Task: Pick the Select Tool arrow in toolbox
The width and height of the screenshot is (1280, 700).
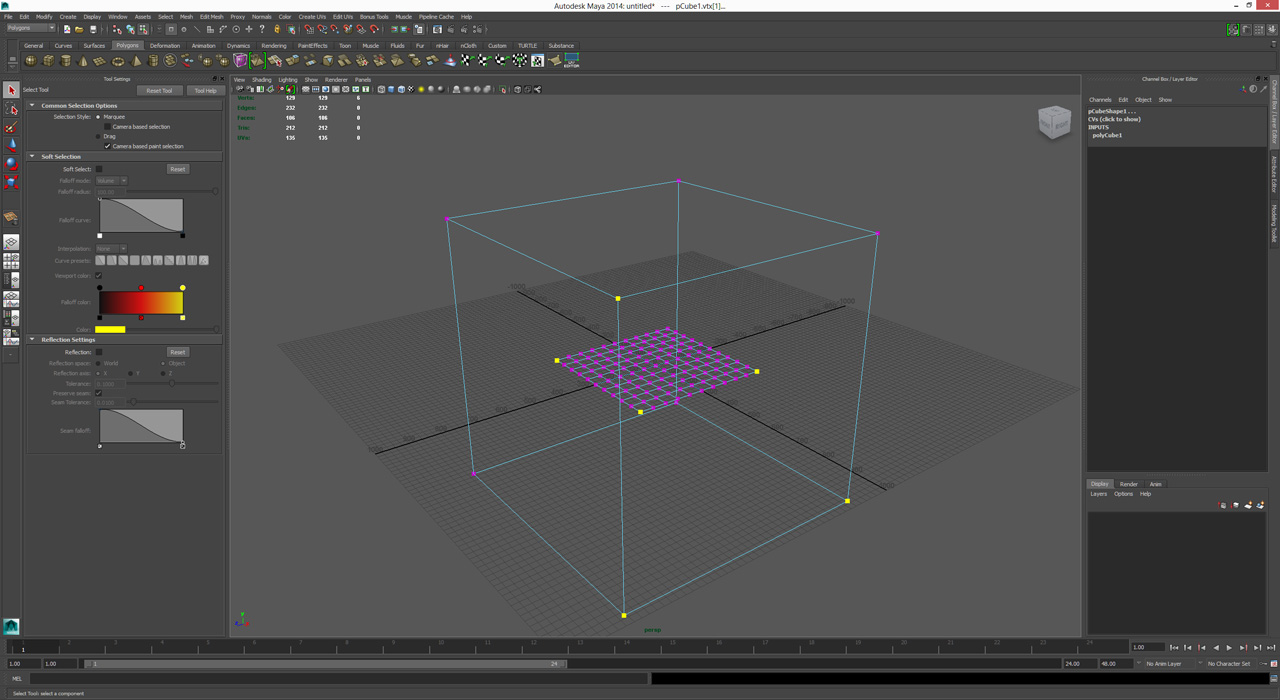Action: tap(11, 91)
